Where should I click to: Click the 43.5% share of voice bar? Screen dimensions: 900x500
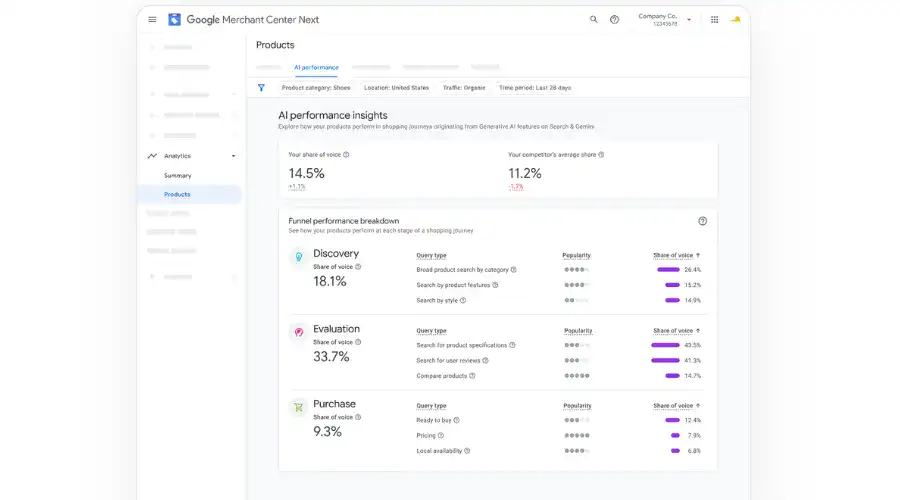click(x=665, y=345)
